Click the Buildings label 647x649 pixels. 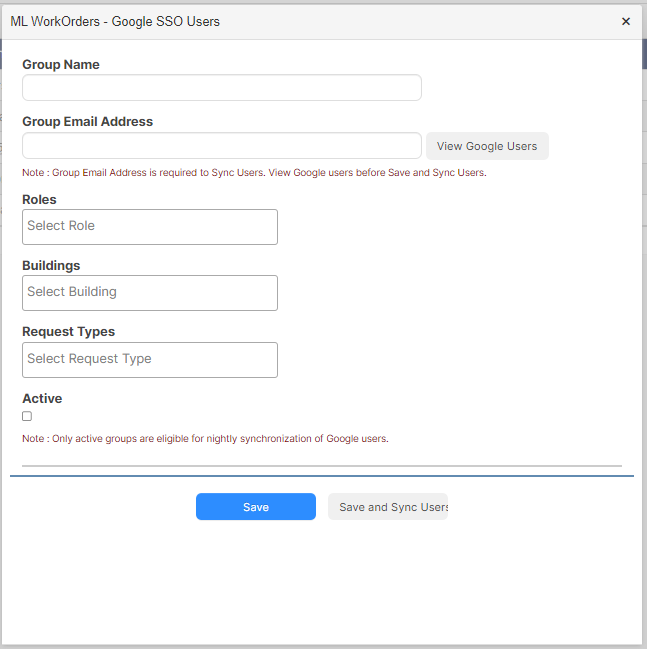click(x=51, y=266)
